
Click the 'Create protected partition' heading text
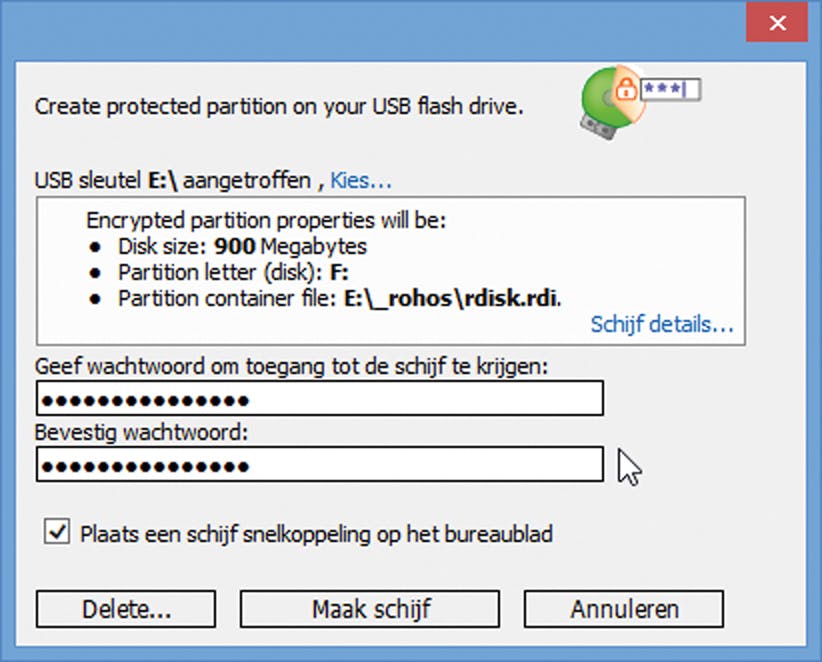279,106
